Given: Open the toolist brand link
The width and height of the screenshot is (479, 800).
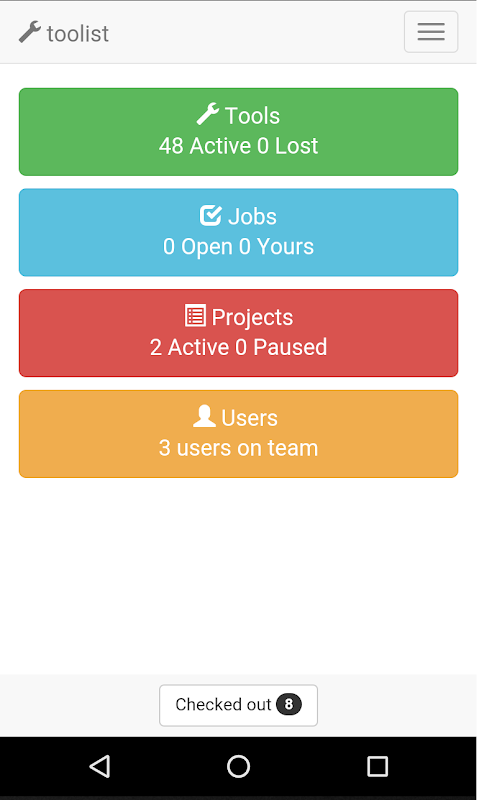Looking at the screenshot, I should pyautogui.click(x=64, y=33).
